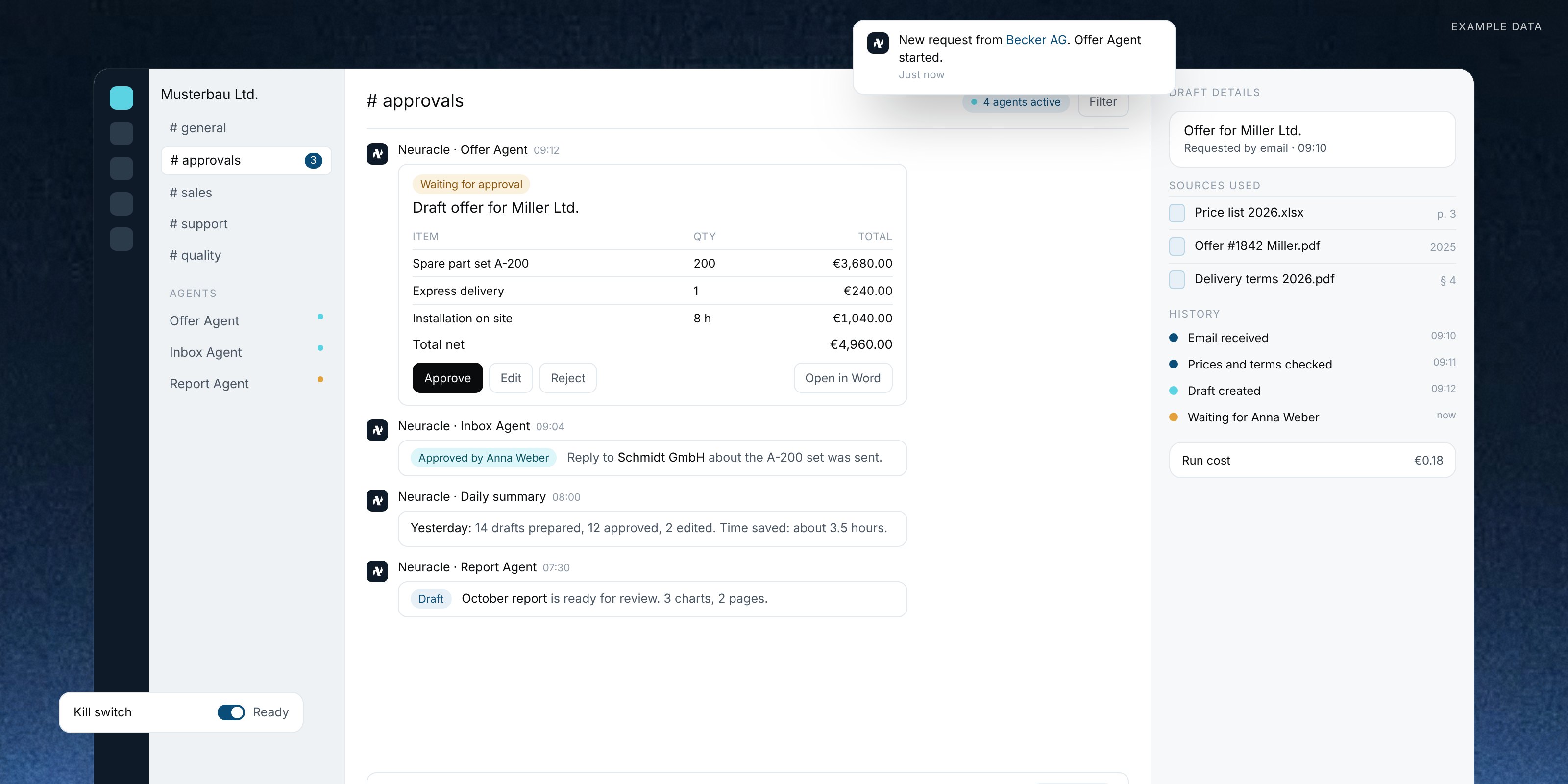The image size is (1568, 784).
Task: Click the Neuracle avatar beside the Daily summary message
Action: pyautogui.click(x=377, y=500)
